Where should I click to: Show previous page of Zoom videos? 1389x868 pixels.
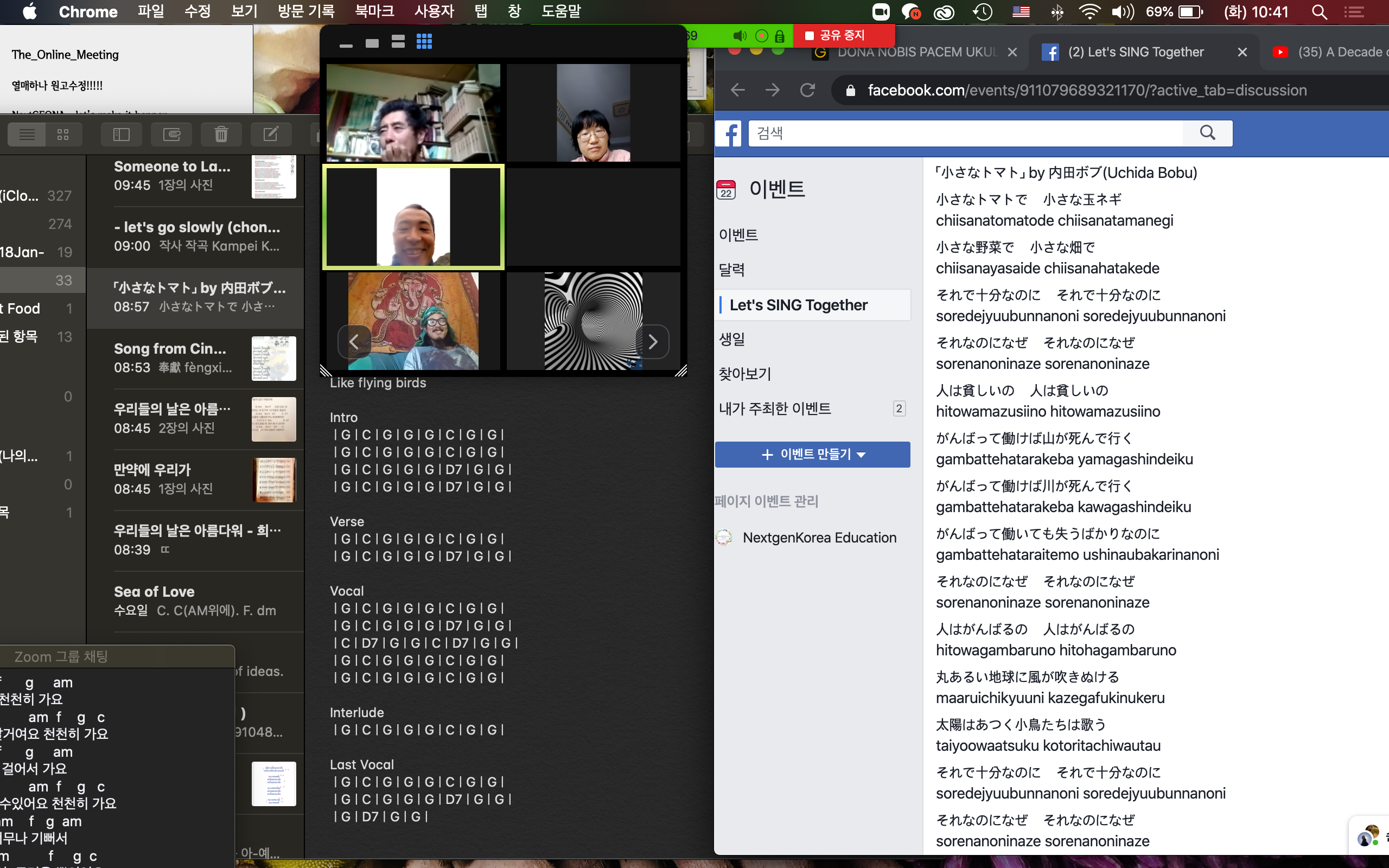pos(354,342)
